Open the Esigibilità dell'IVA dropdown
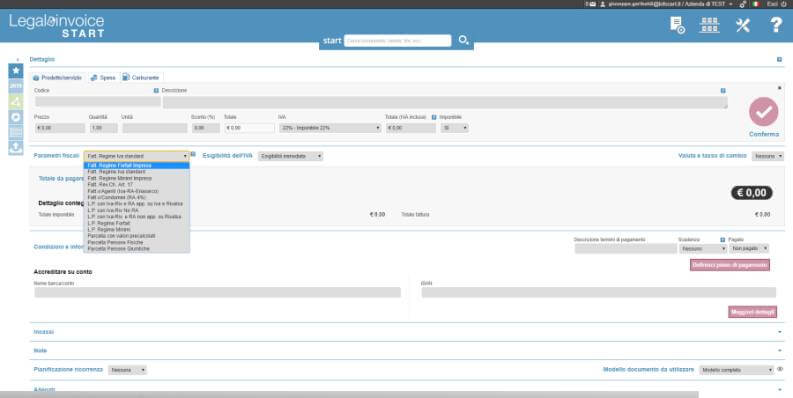Screen dimensions: 793x398 (x=290, y=156)
